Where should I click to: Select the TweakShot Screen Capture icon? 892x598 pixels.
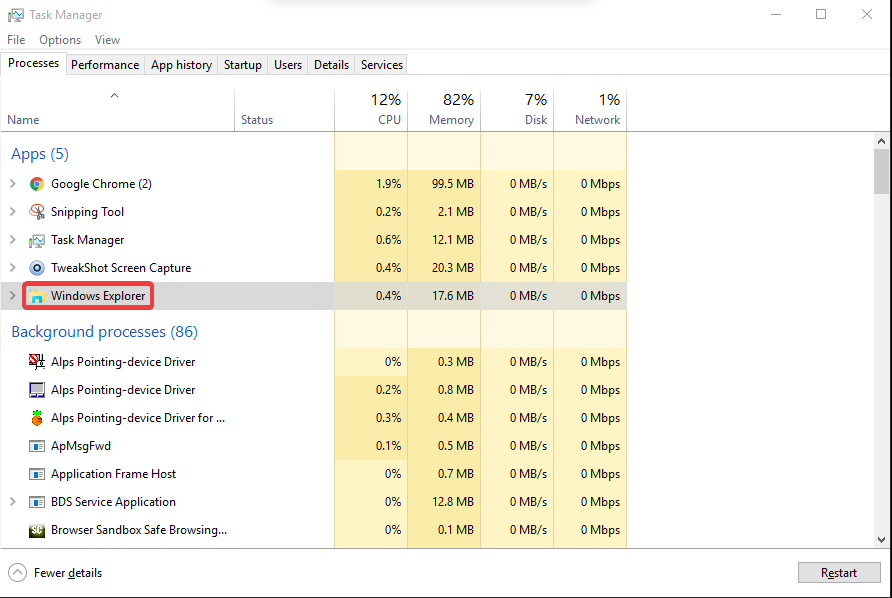pyautogui.click(x=37, y=268)
